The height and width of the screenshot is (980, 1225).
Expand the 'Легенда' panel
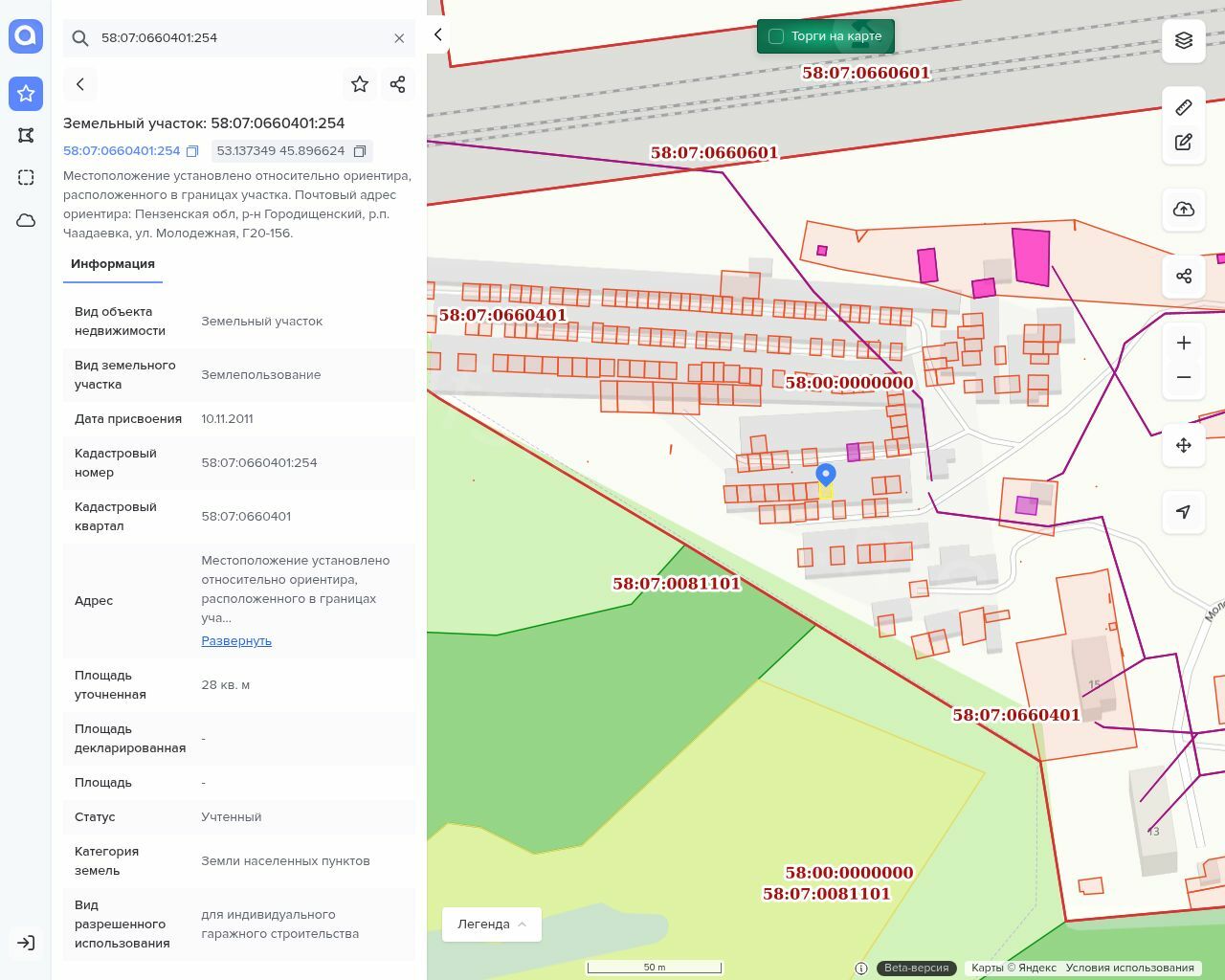[492, 924]
